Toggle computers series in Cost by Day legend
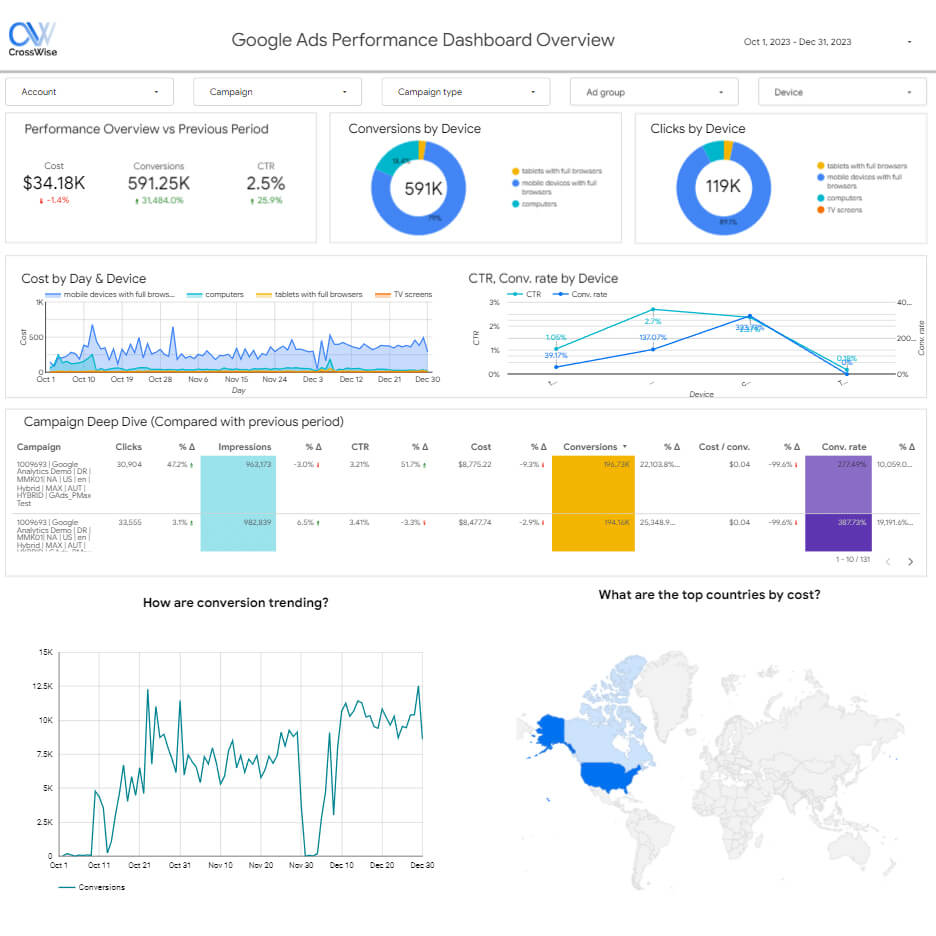The width and height of the screenshot is (936, 936). tap(194, 295)
